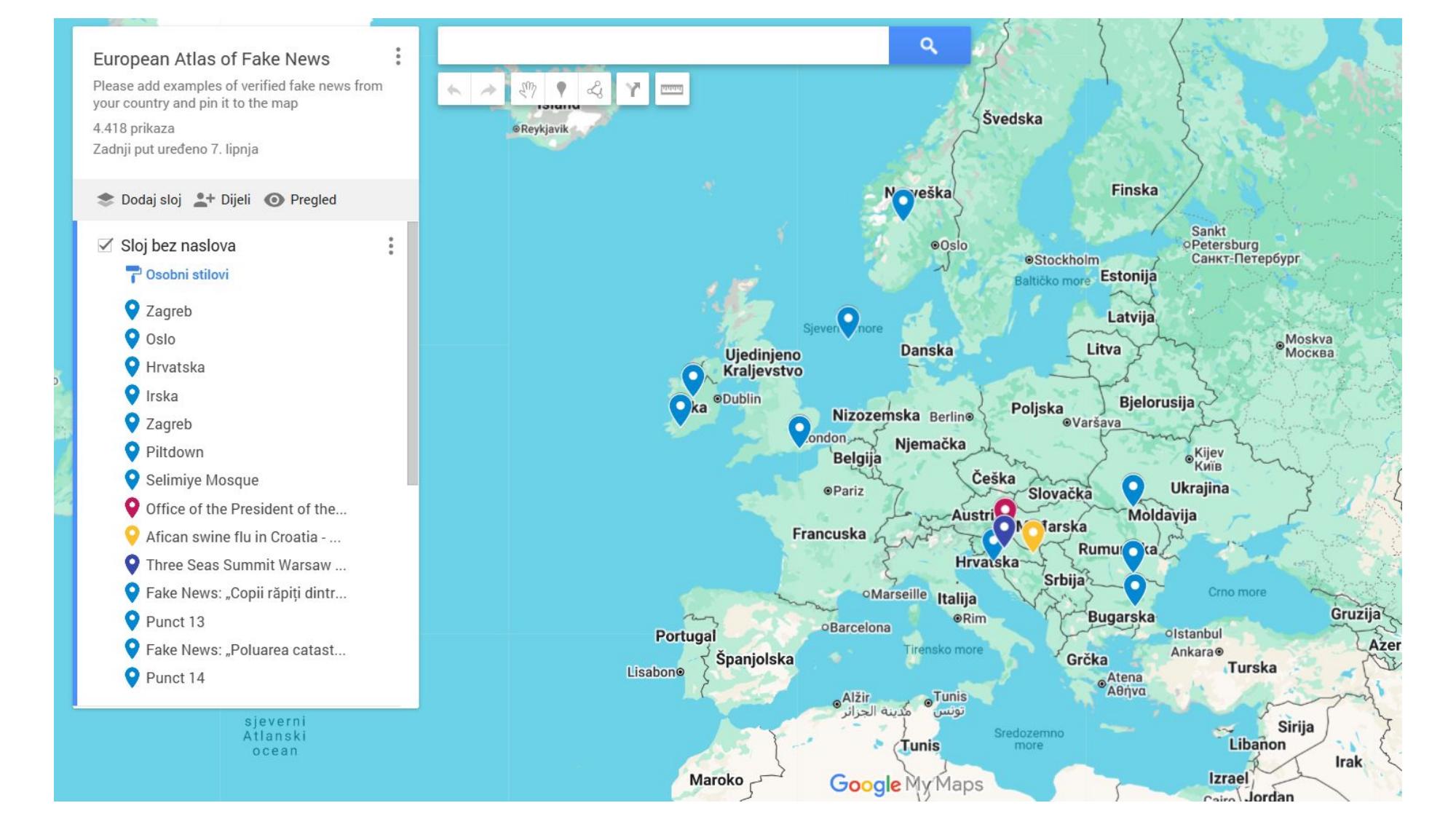Click Dijeli to share the map
This screenshot has width=1456, height=819.
point(222,199)
